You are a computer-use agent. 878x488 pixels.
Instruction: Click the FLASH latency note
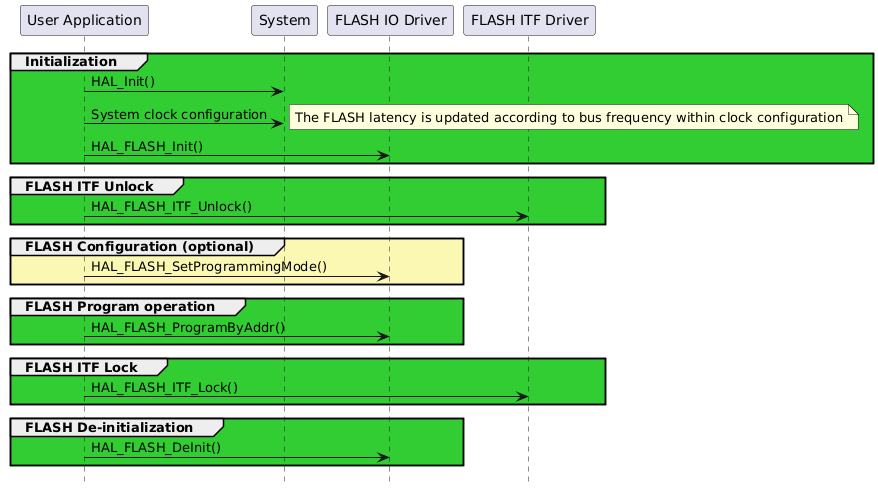point(573,118)
